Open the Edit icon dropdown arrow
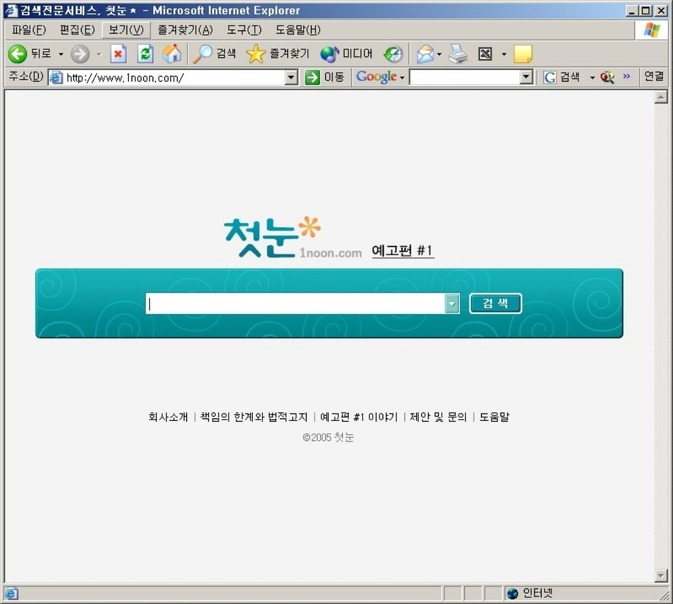The height and width of the screenshot is (604, 673). tap(504, 54)
